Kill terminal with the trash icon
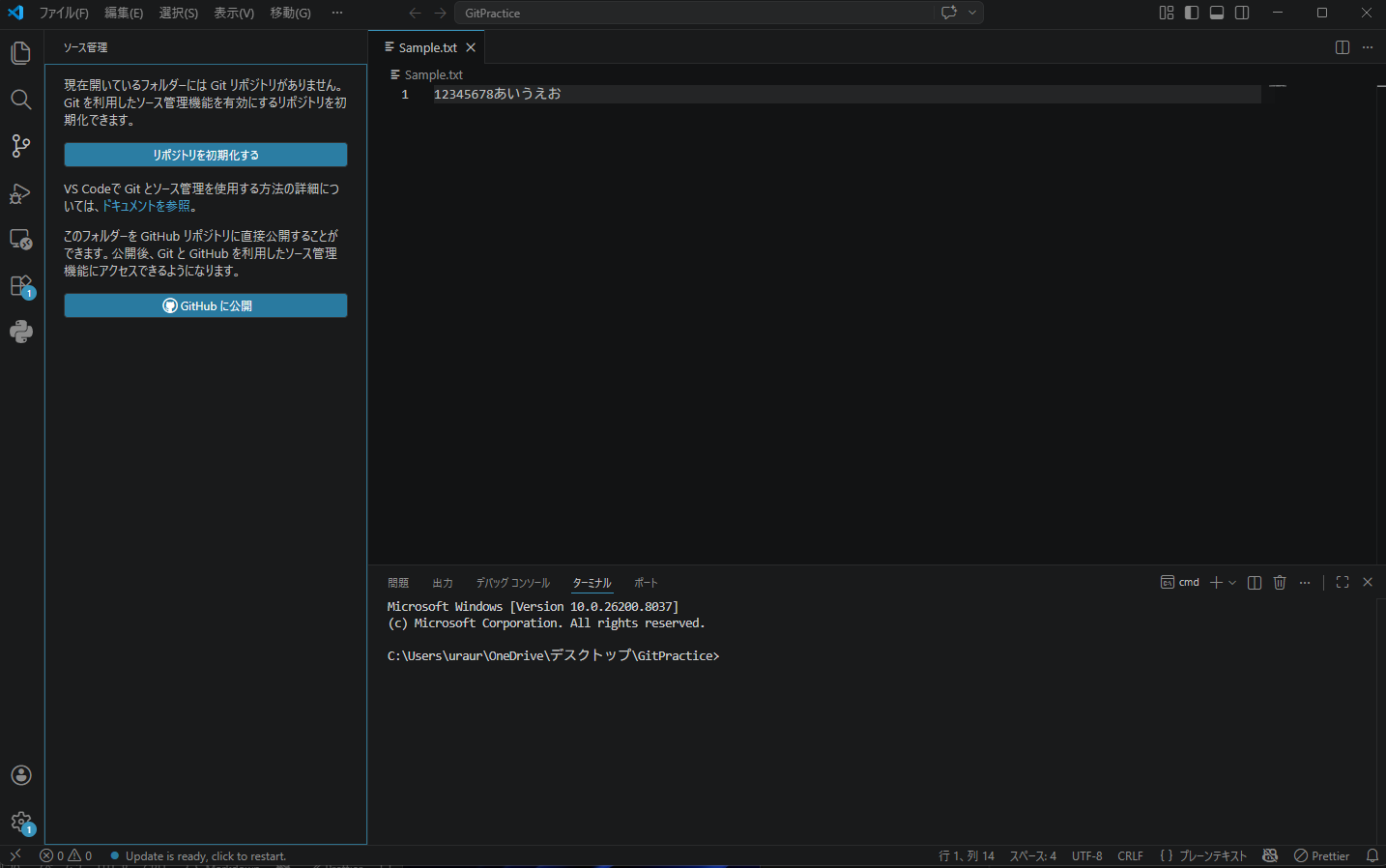The width and height of the screenshot is (1386, 868). tap(1280, 583)
